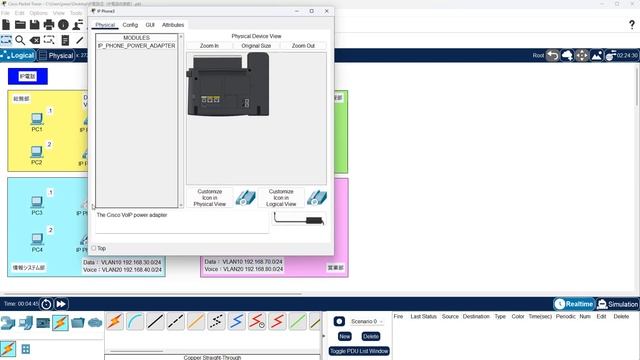Viewport: 640px width, 360px height.
Task: Pick the Serial DTE red zigzag cable
Action: pyautogui.click(x=278, y=322)
